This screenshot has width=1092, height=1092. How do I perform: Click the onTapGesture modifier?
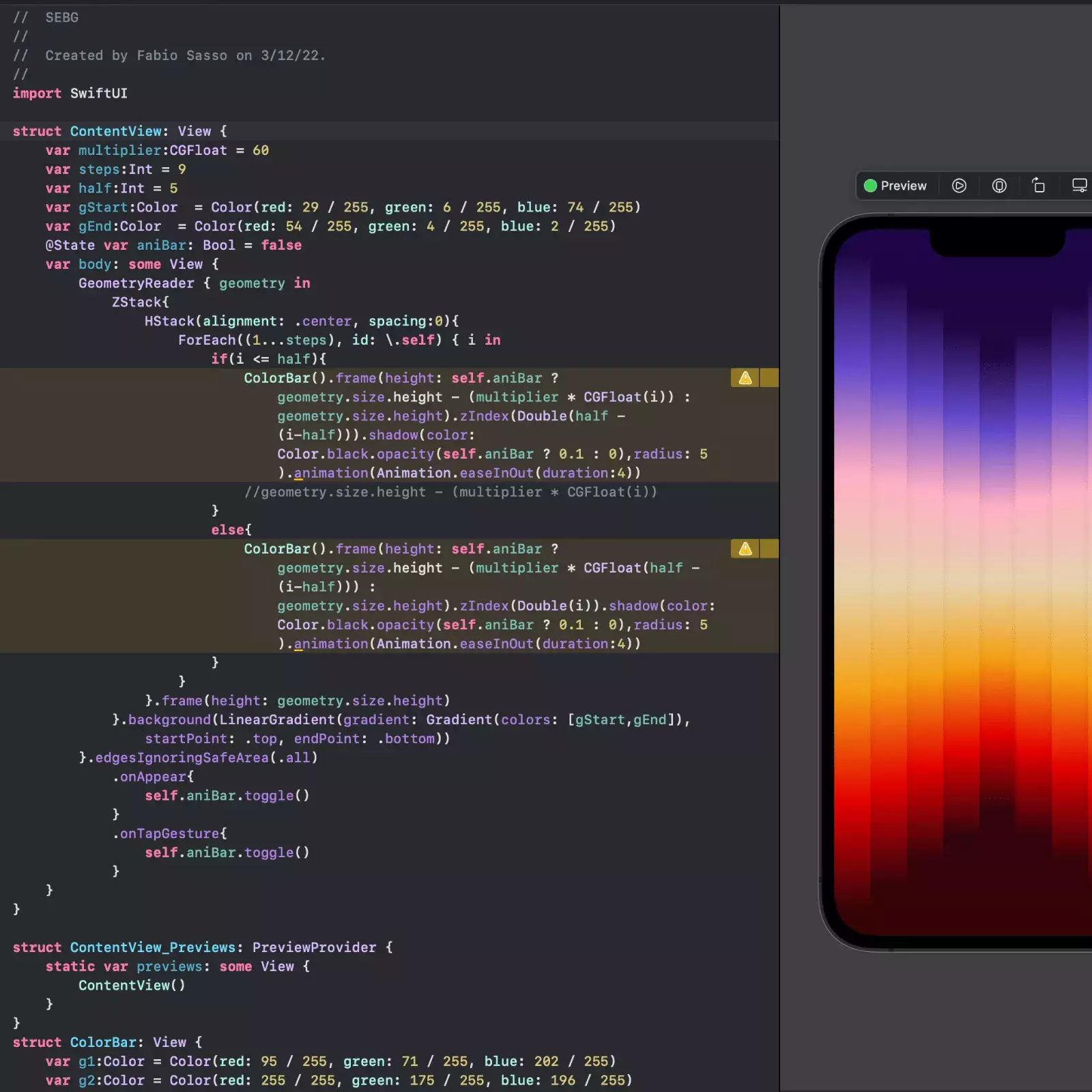point(169,833)
